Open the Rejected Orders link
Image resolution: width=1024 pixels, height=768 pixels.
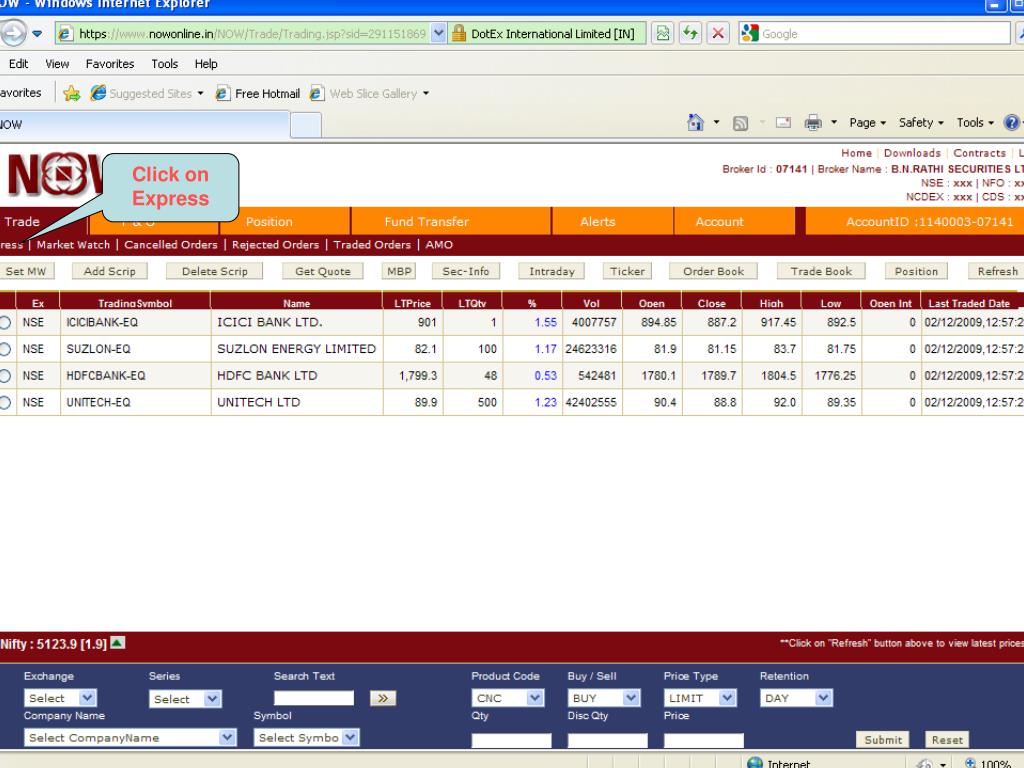(x=276, y=245)
